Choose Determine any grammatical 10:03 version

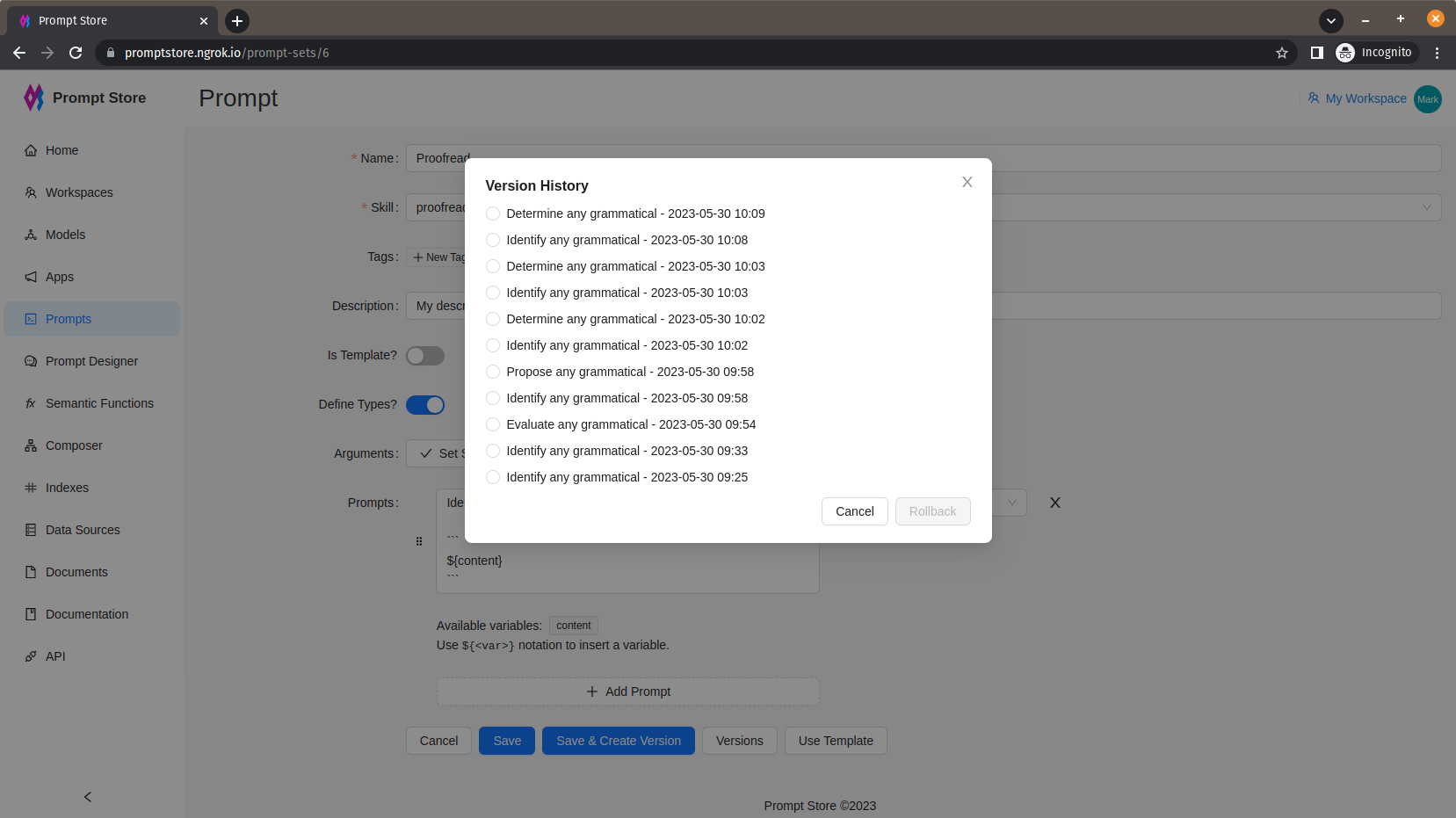(x=493, y=266)
